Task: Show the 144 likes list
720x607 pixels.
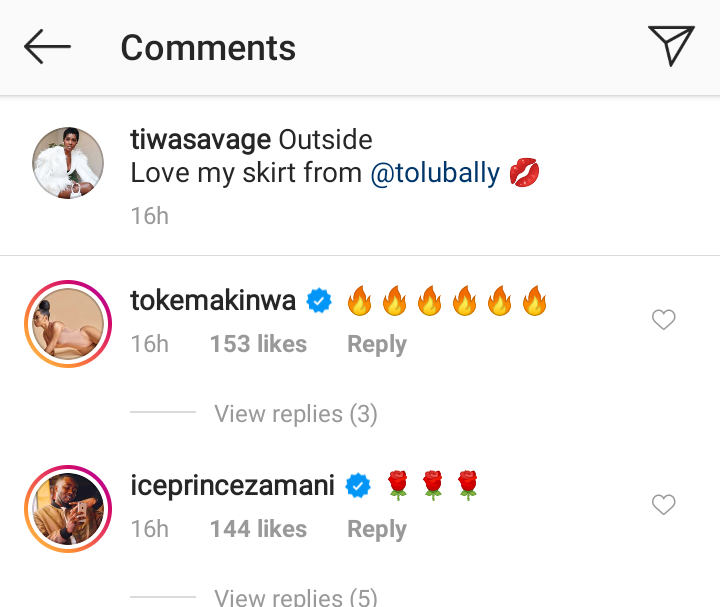Action: coord(258,529)
